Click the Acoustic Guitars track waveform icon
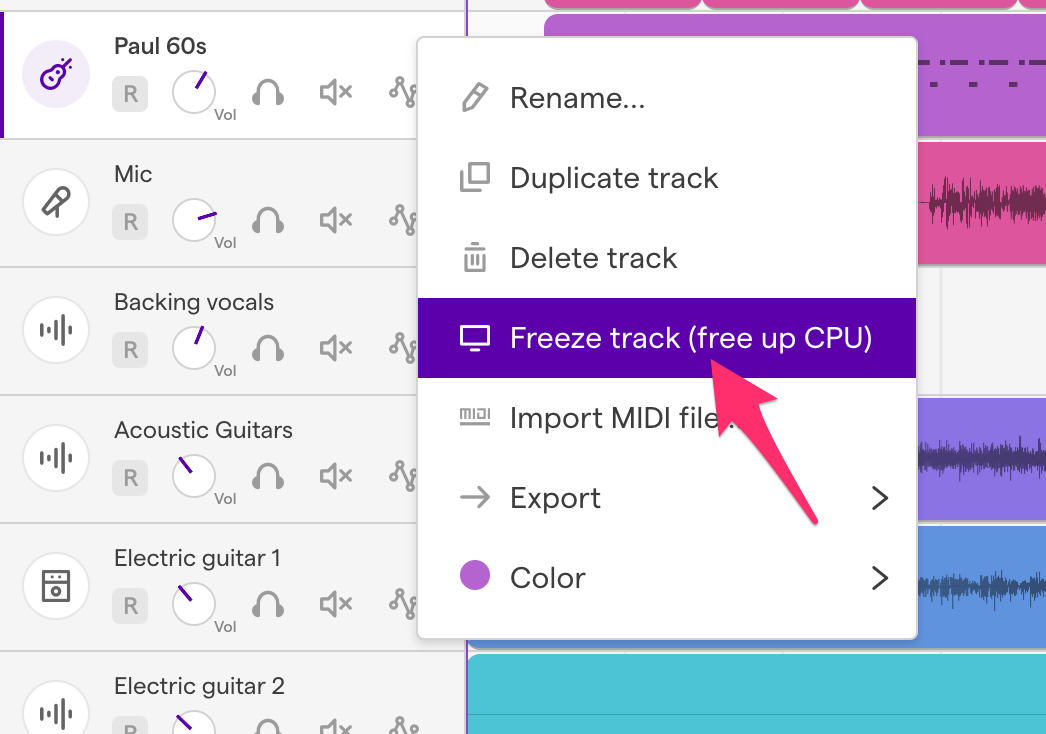1046x734 pixels. point(56,458)
